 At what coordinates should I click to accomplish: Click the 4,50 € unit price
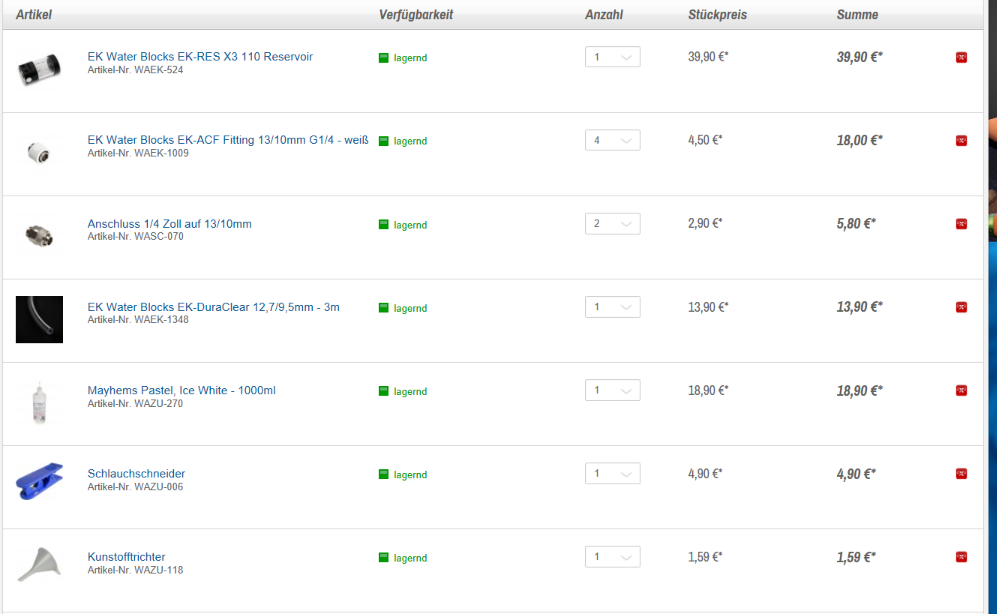point(705,140)
